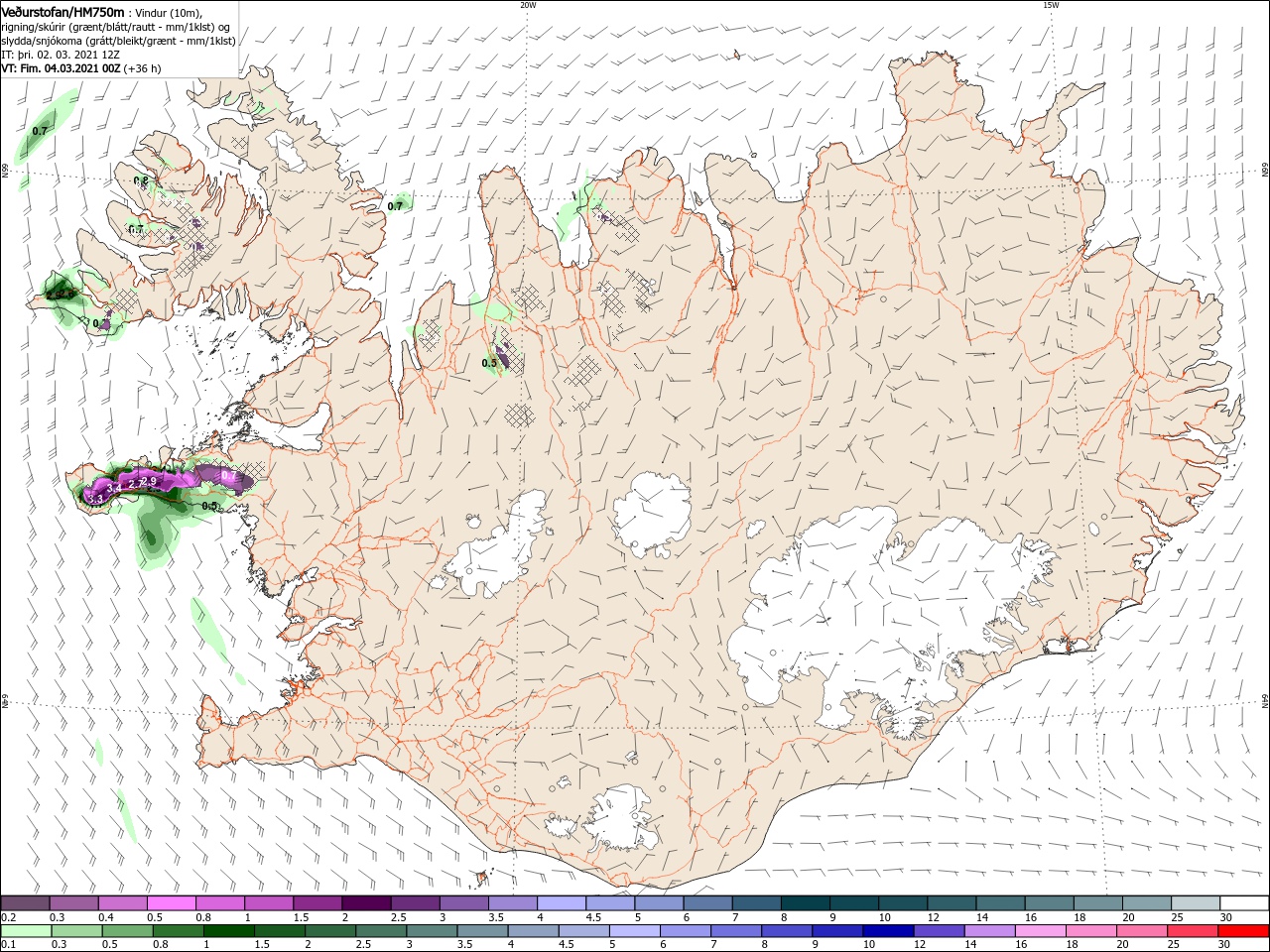The height and width of the screenshot is (952, 1270).
Task: Click the violet swatch labeled 12 in the bottom legend row
Action: [938, 932]
